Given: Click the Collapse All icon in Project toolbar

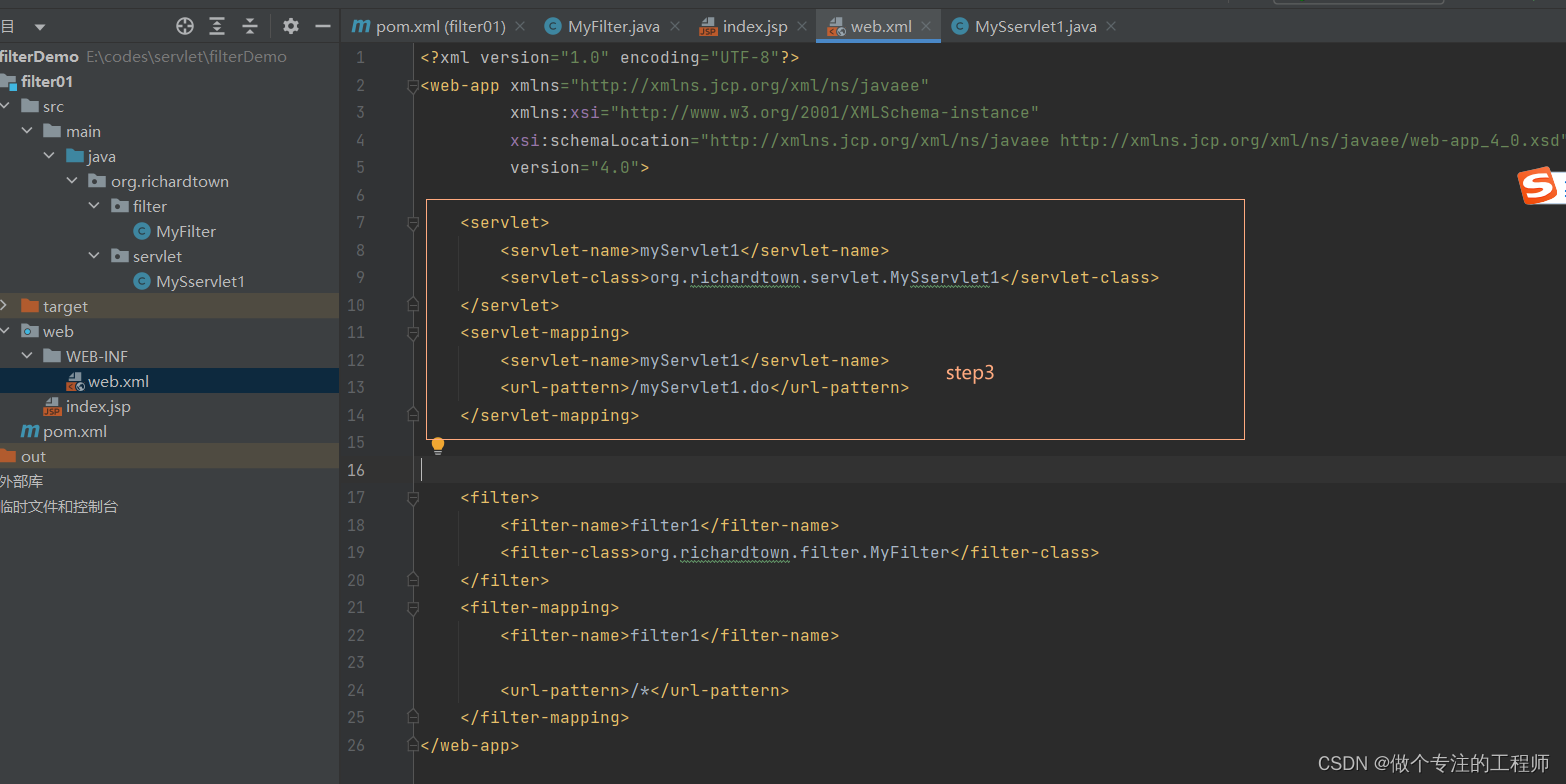Looking at the screenshot, I should (250, 26).
